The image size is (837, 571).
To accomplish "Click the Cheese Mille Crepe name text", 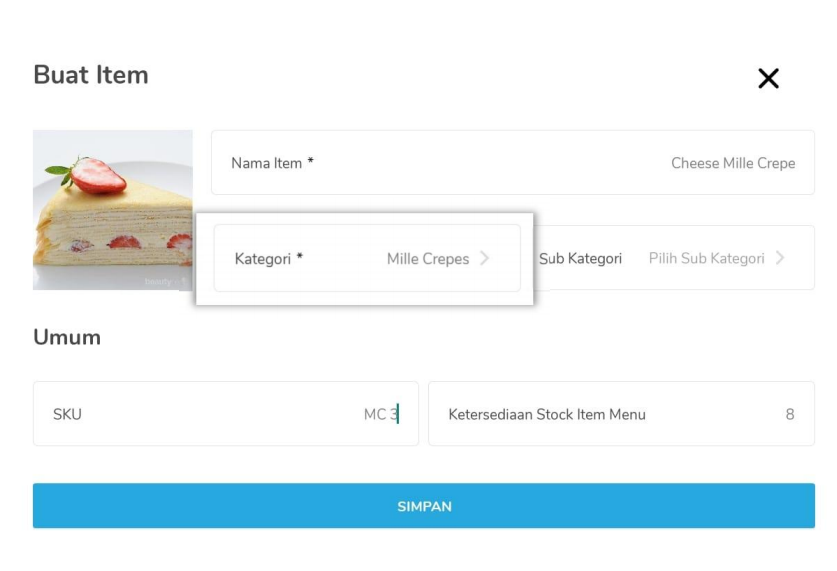I will coord(732,163).
